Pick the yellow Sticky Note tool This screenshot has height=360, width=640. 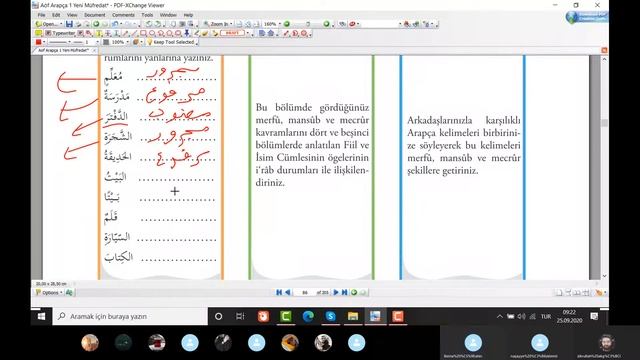38,33
